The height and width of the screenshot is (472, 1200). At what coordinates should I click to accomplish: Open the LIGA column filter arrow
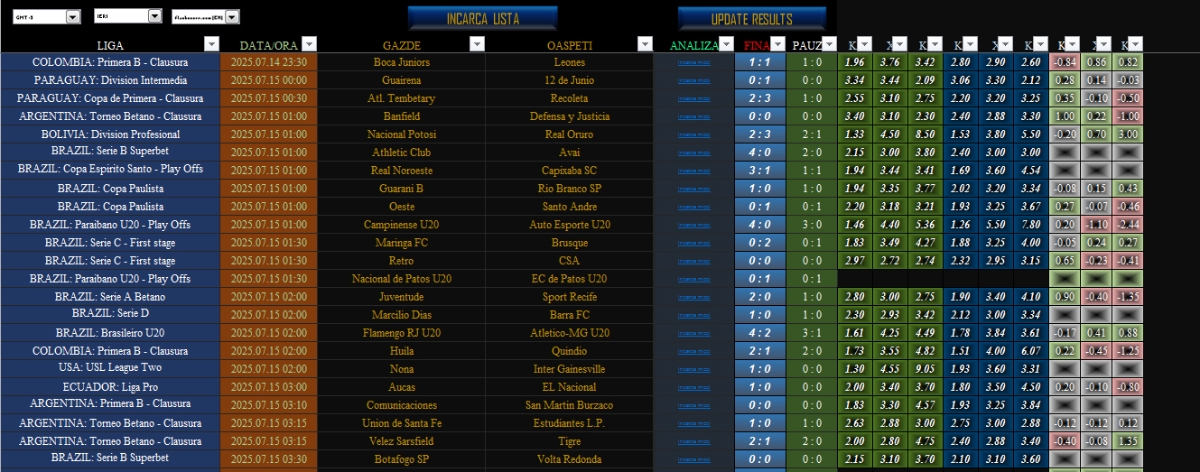pyautogui.click(x=210, y=44)
